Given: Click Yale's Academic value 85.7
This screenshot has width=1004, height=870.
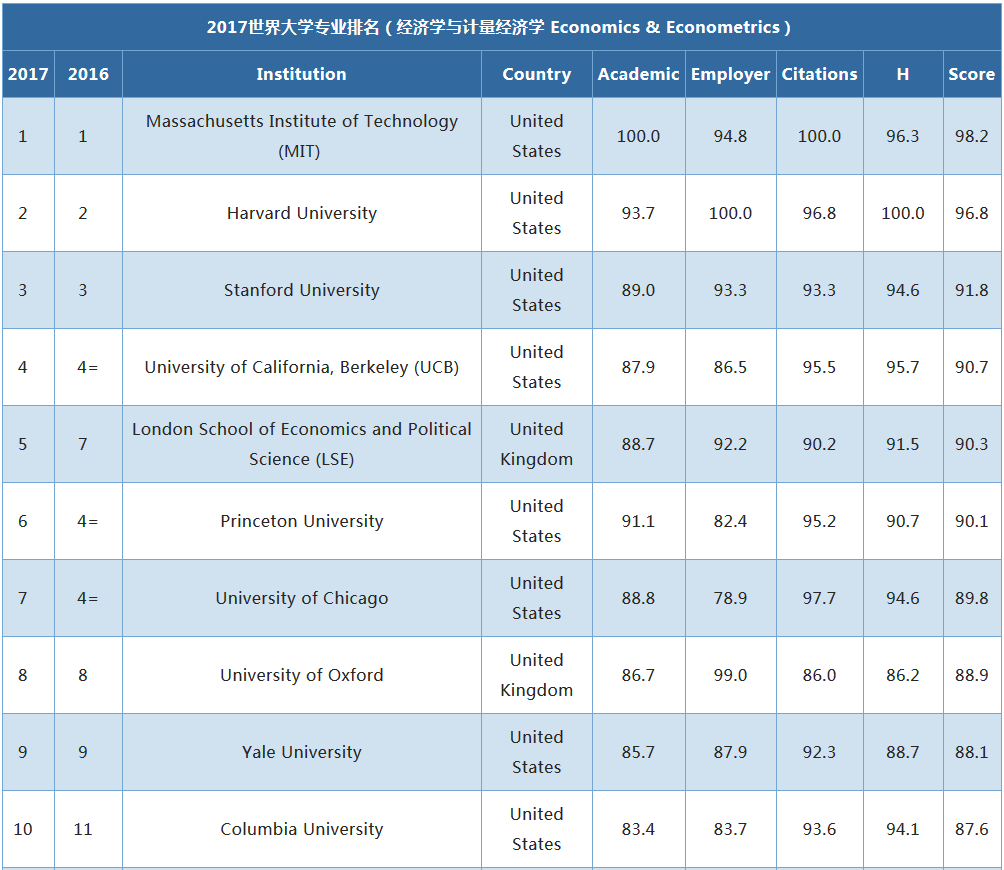Looking at the screenshot, I should [638, 752].
